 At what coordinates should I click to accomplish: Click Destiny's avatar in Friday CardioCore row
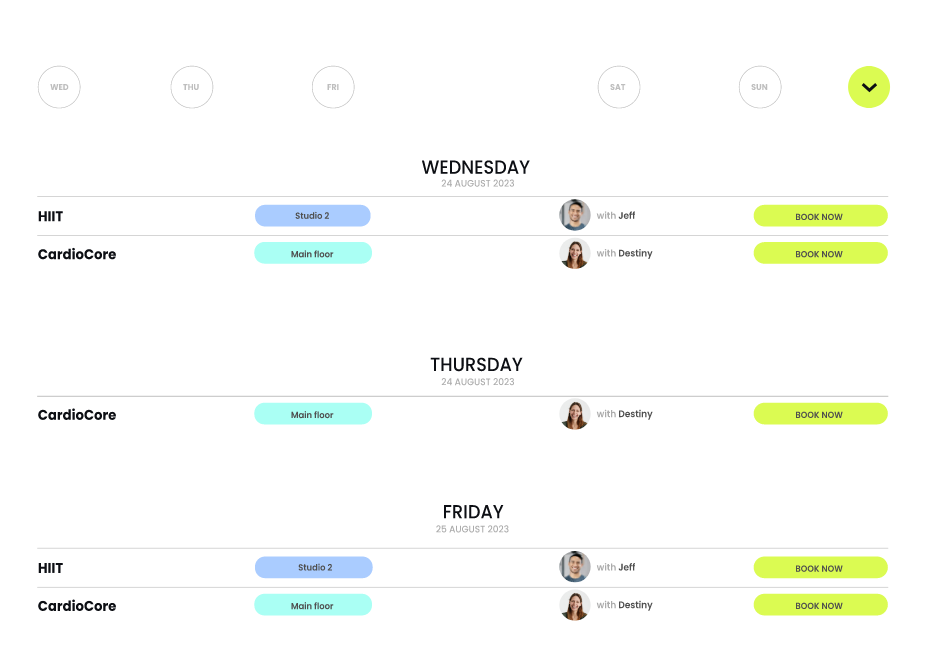[575, 605]
